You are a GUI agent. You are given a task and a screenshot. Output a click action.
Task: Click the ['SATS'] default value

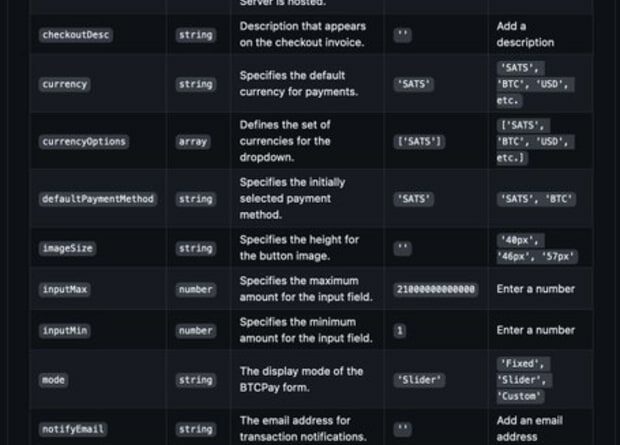[419, 142]
